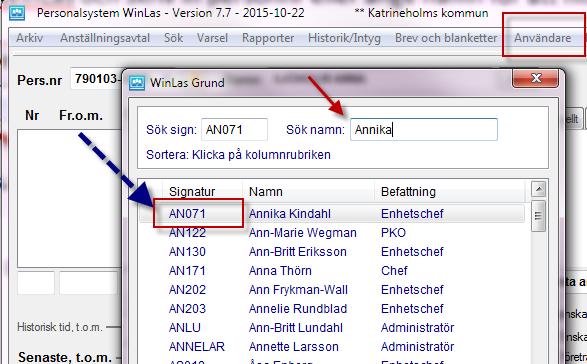Close the WinLas Grund dialog
Screen dimensions: 587x364
tap(536, 78)
